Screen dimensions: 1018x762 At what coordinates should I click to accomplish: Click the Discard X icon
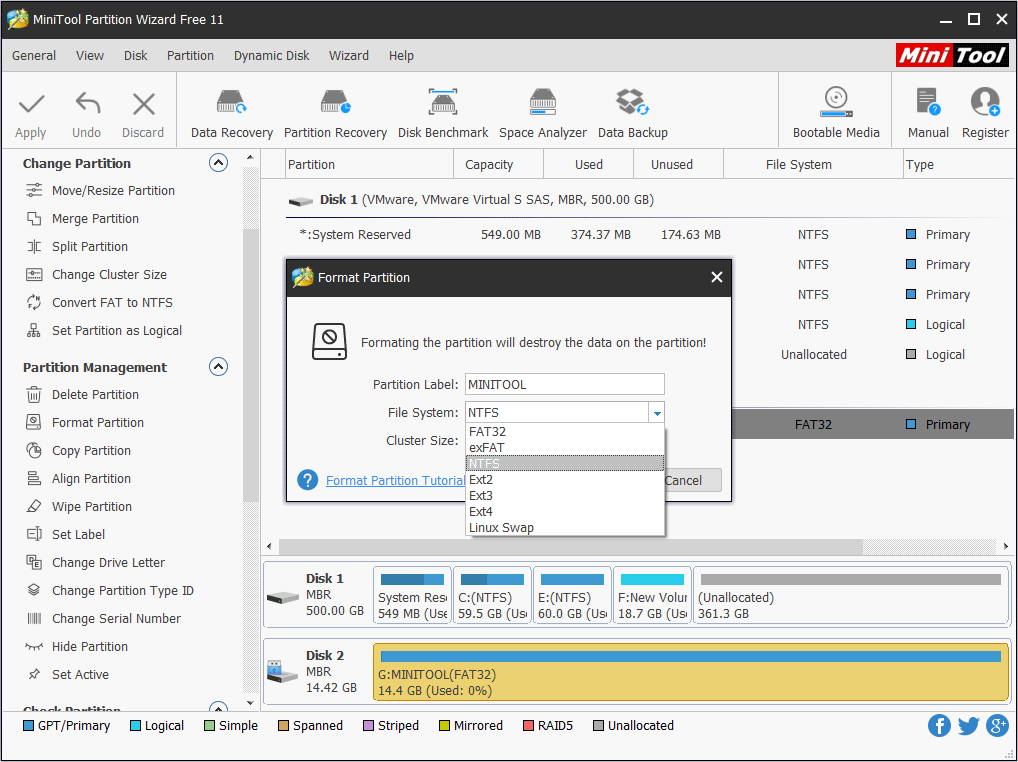coord(143,104)
